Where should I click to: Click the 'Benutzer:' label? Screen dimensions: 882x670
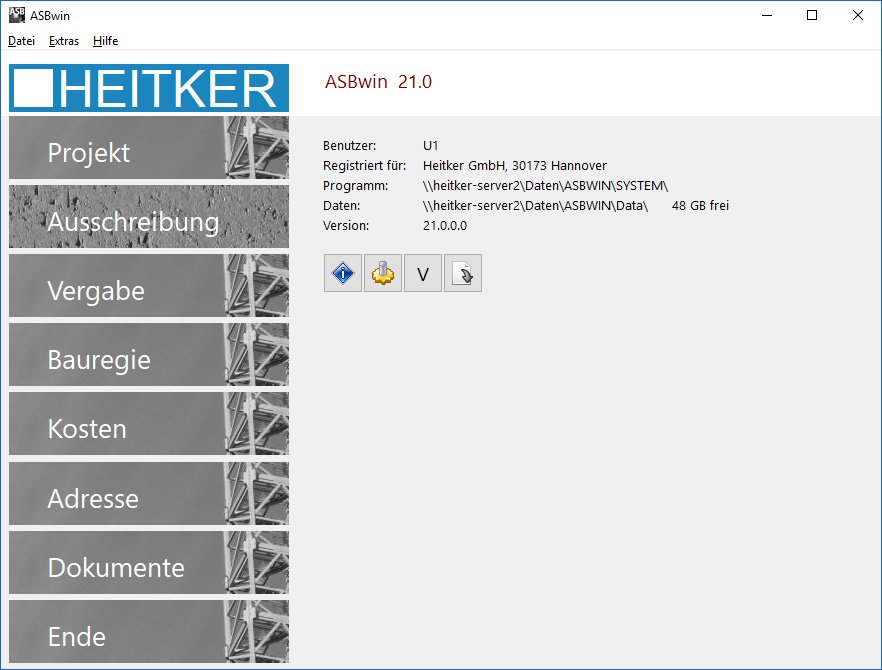(349, 146)
